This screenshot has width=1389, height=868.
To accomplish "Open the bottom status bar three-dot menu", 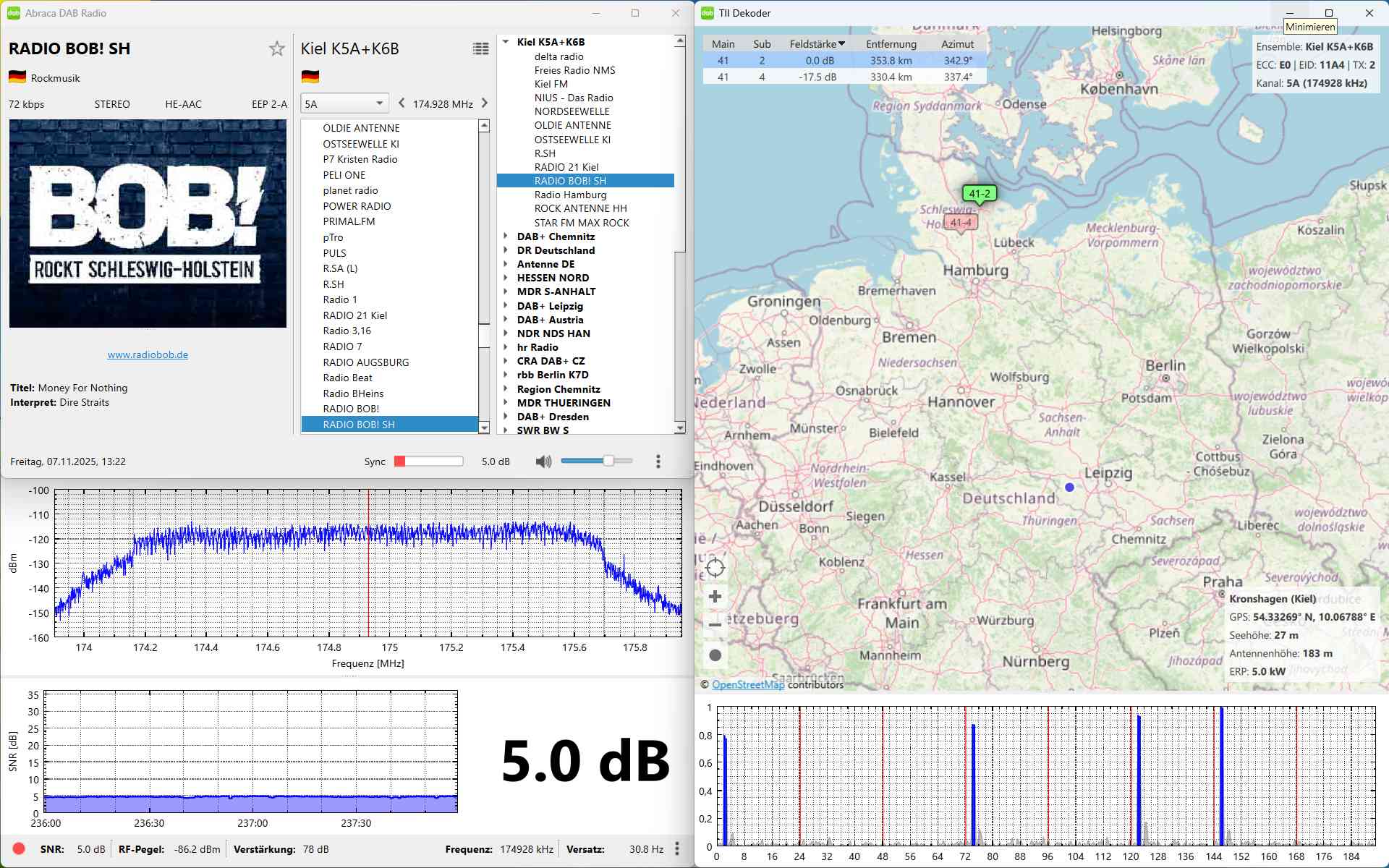I will (x=677, y=848).
